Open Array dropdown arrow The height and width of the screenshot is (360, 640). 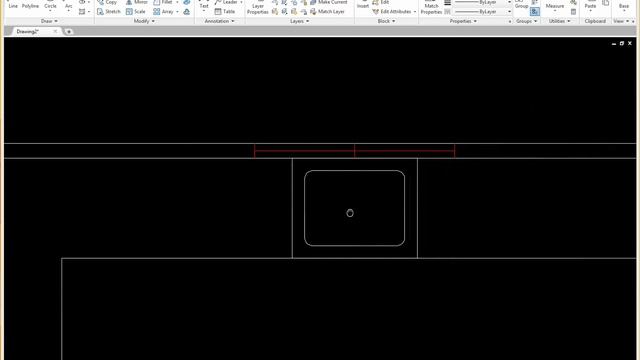tap(177, 12)
